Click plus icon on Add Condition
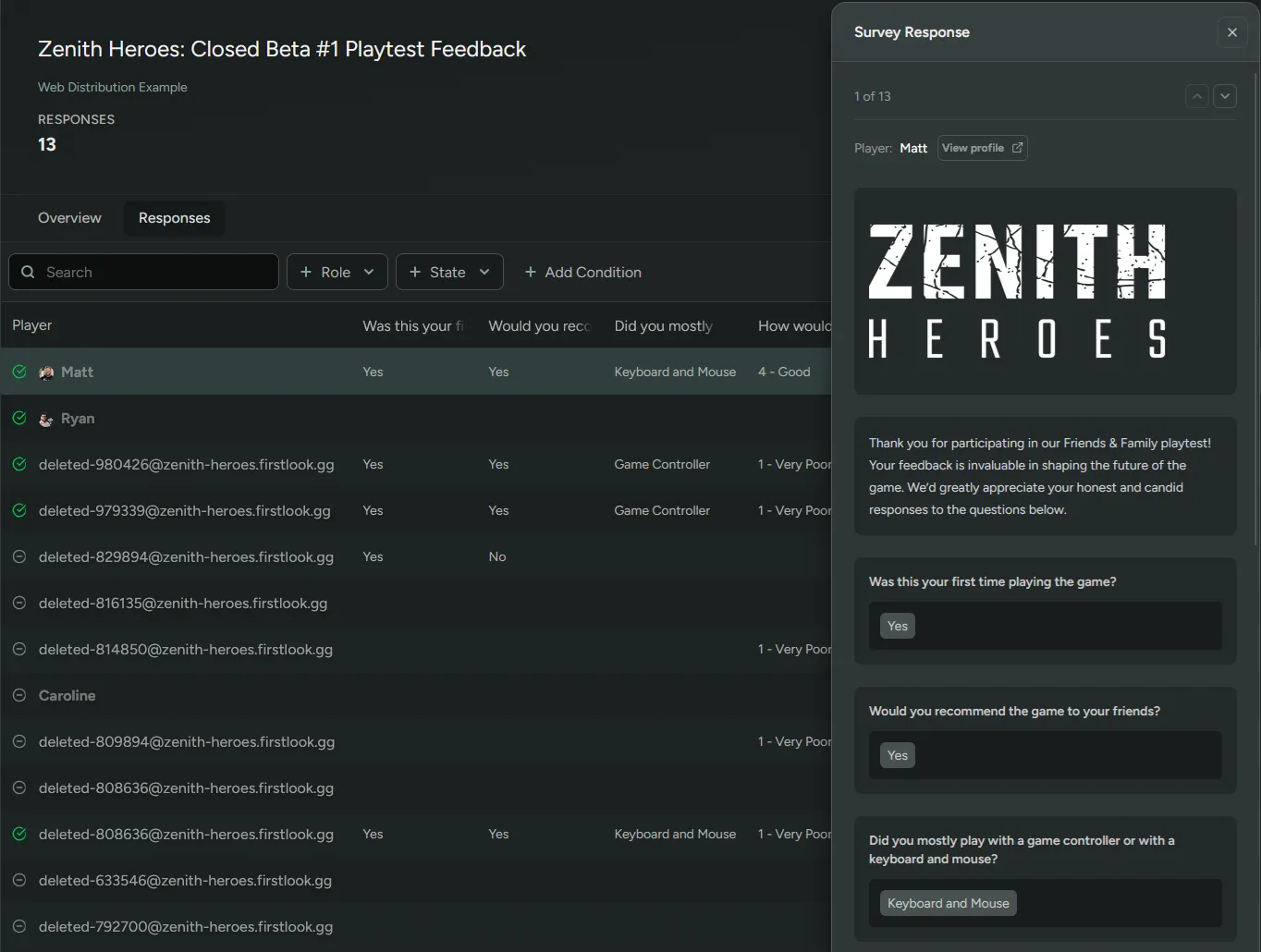The width and height of the screenshot is (1261, 952). [531, 272]
